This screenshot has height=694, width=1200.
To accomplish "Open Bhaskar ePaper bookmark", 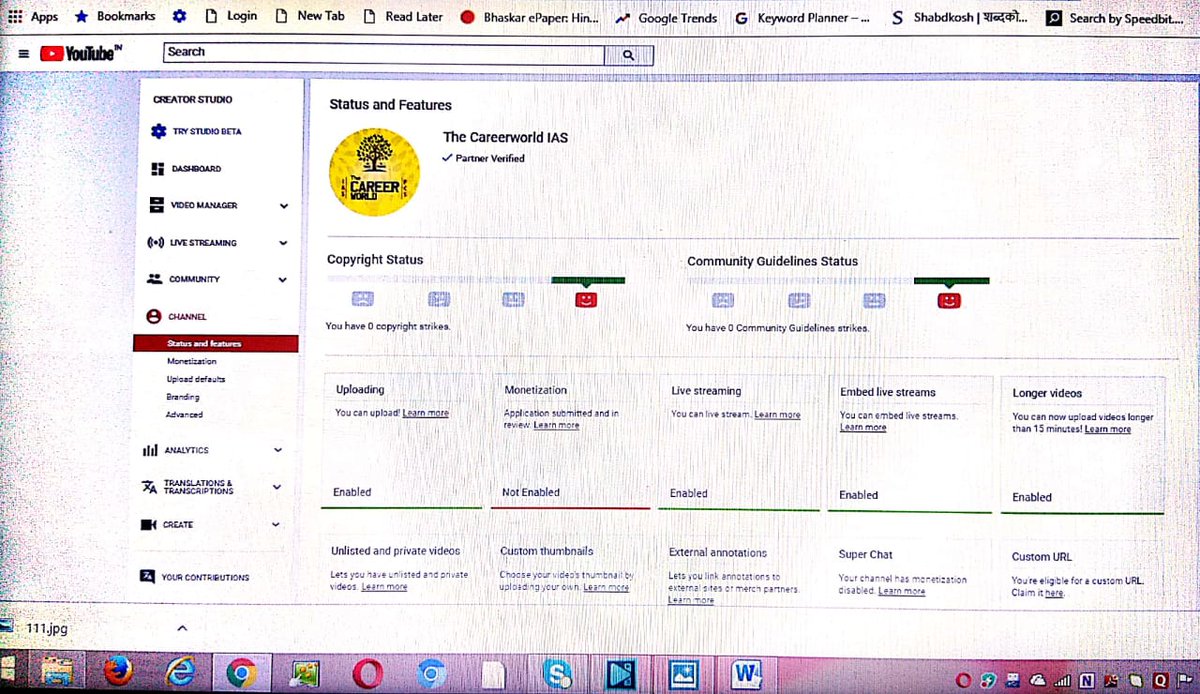I will click(x=529, y=17).
